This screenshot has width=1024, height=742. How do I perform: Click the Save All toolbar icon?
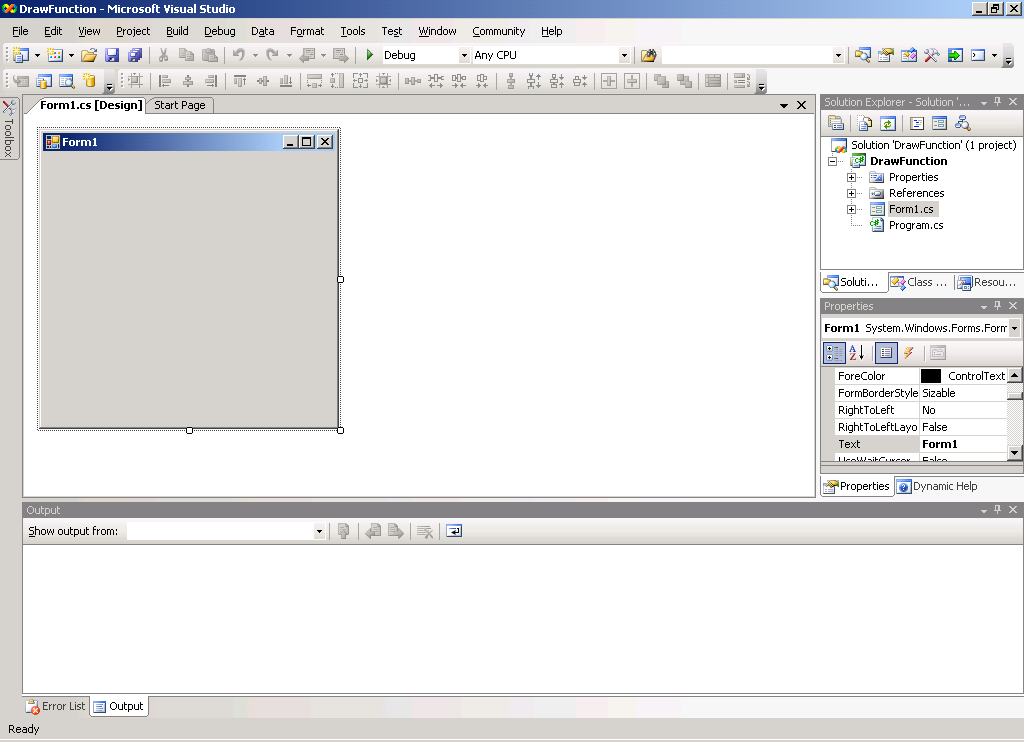pos(135,56)
